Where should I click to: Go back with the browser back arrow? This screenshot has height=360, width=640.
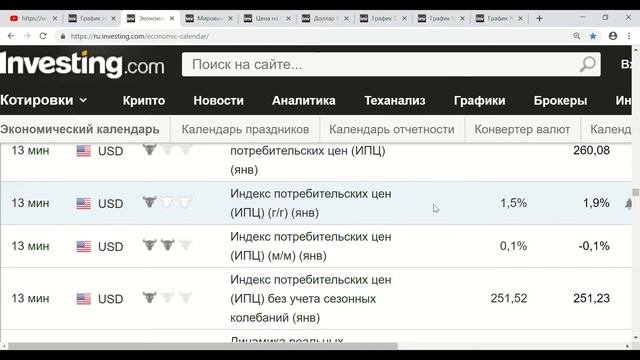11,36
